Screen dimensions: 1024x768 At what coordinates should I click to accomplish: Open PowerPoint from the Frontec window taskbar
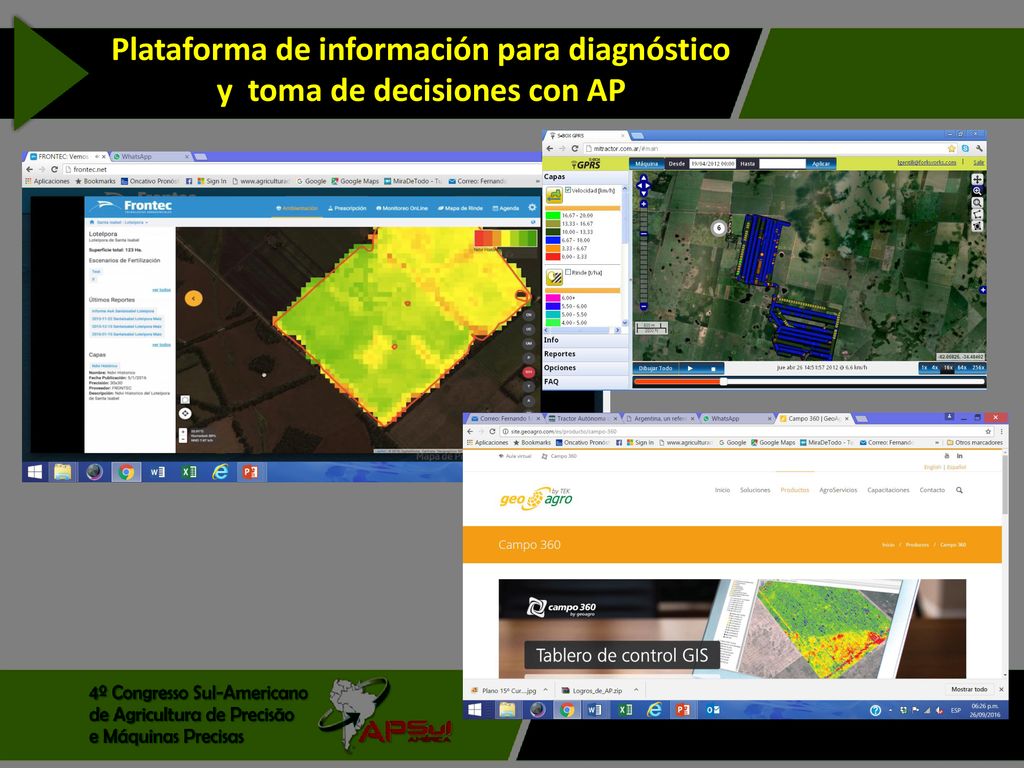[250, 472]
